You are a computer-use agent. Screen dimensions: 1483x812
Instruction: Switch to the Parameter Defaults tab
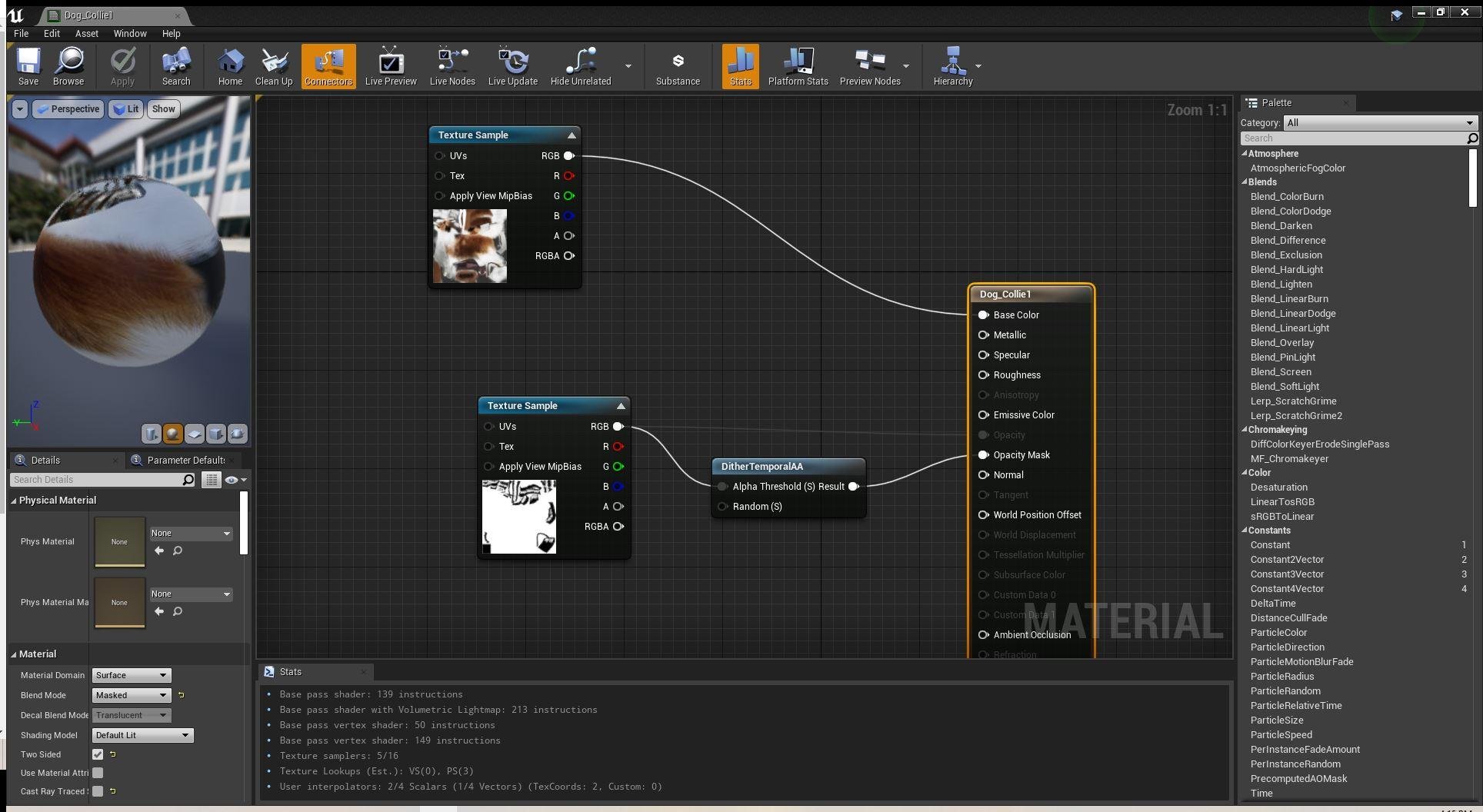185,460
